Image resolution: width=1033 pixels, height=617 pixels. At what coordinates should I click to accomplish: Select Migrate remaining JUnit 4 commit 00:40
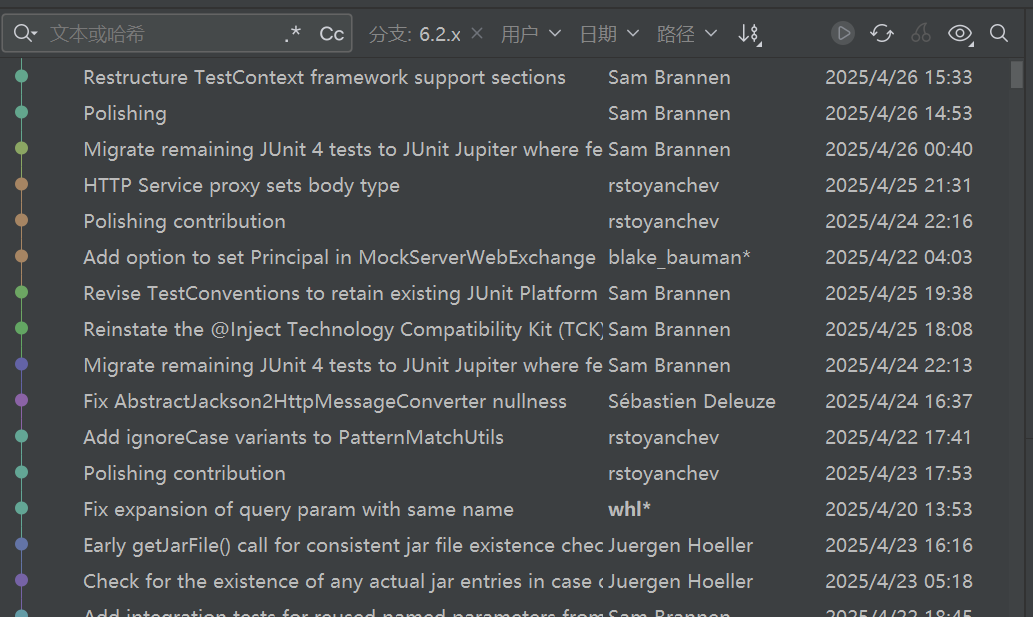click(343, 149)
